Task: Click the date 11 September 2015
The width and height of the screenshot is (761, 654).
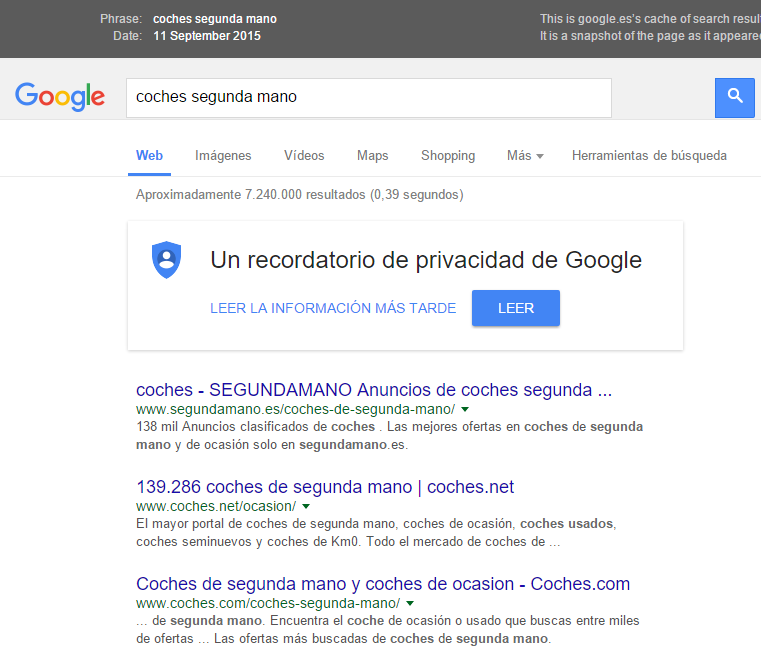Action: click(x=207, y=36)
